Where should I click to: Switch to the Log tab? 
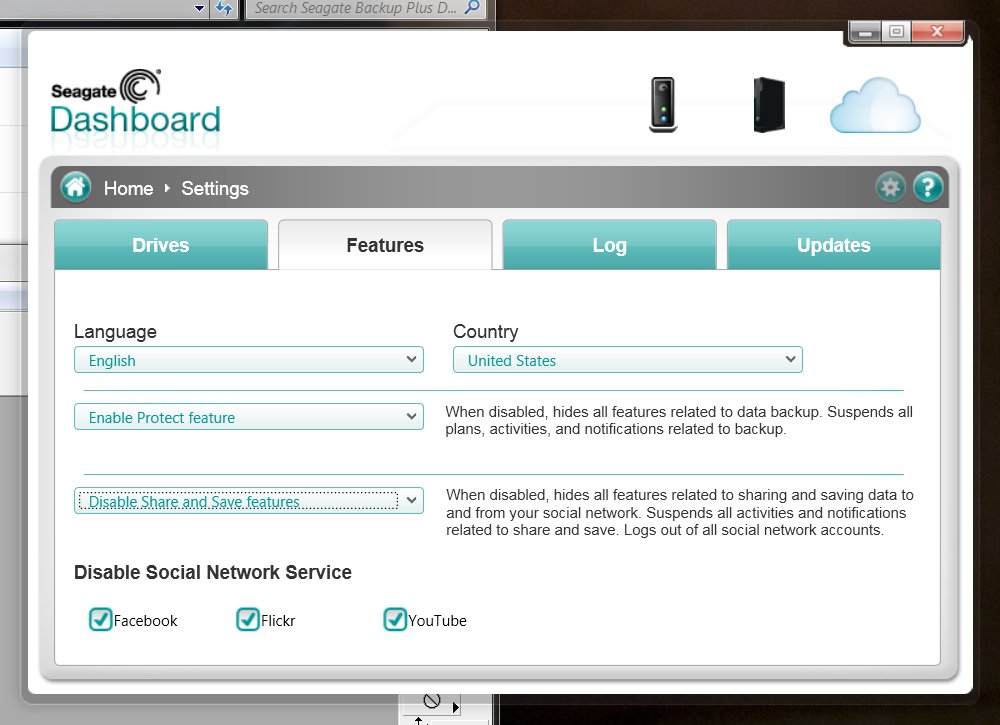pos(610,245)
